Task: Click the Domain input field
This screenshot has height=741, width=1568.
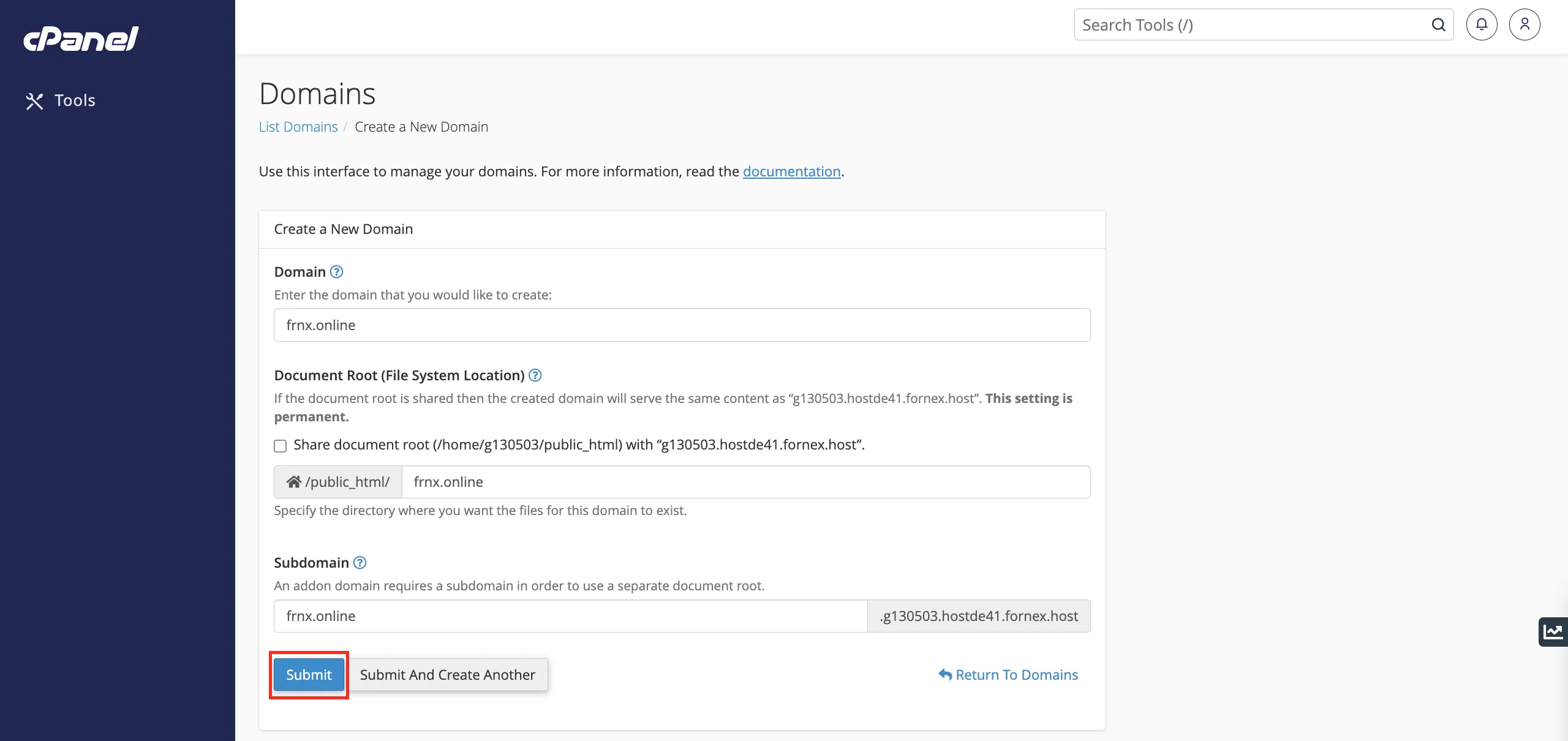Action: [x=682, y=325]
